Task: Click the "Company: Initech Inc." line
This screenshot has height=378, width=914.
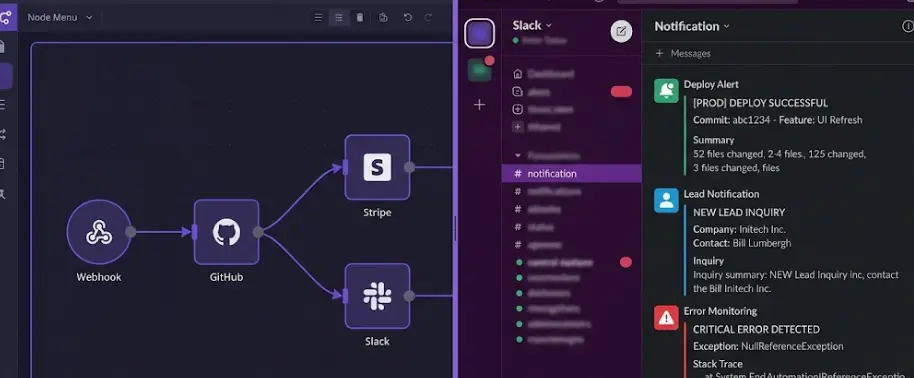Action: (739, 229)
